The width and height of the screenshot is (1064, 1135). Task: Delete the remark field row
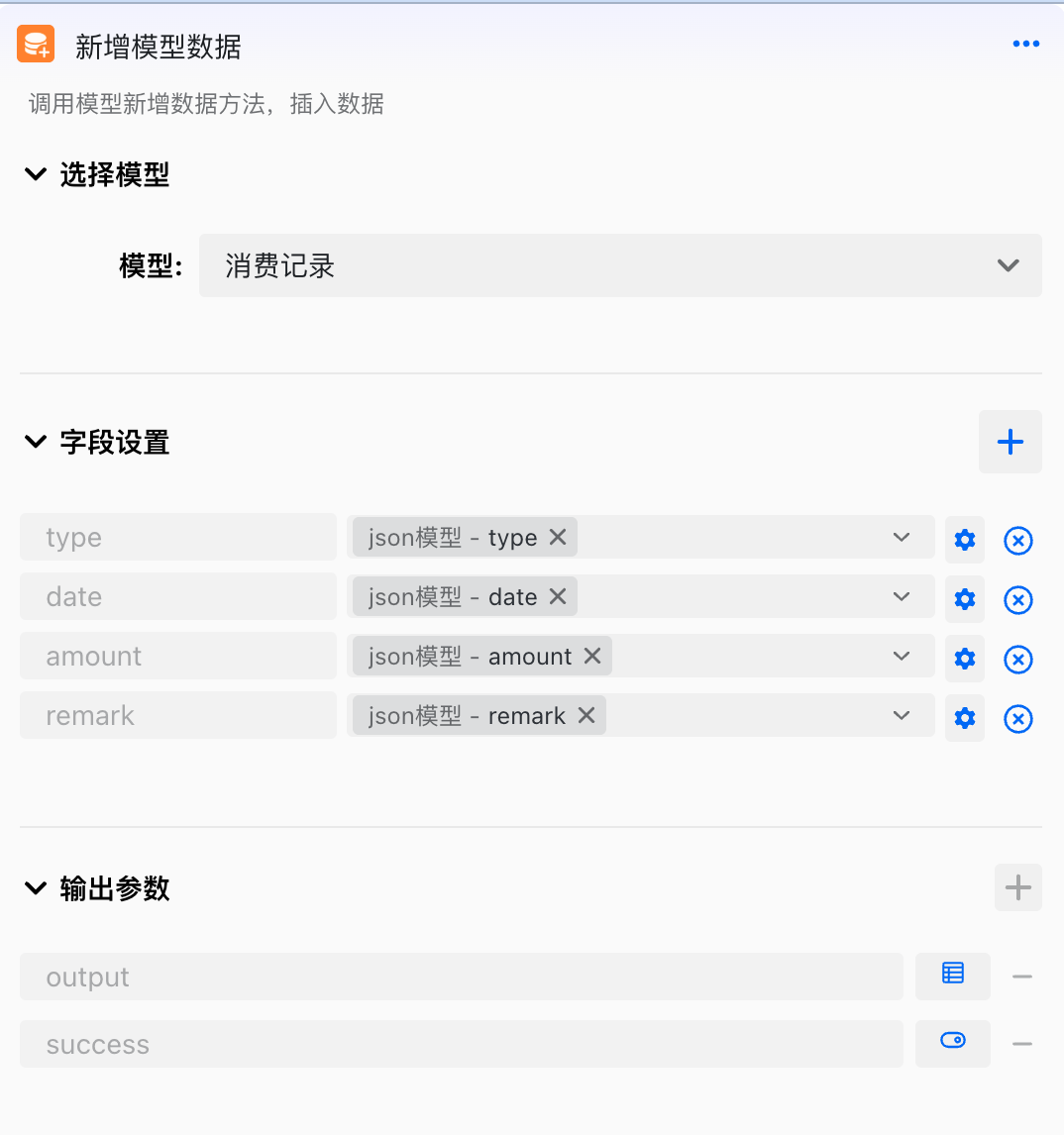[1017, 718]
